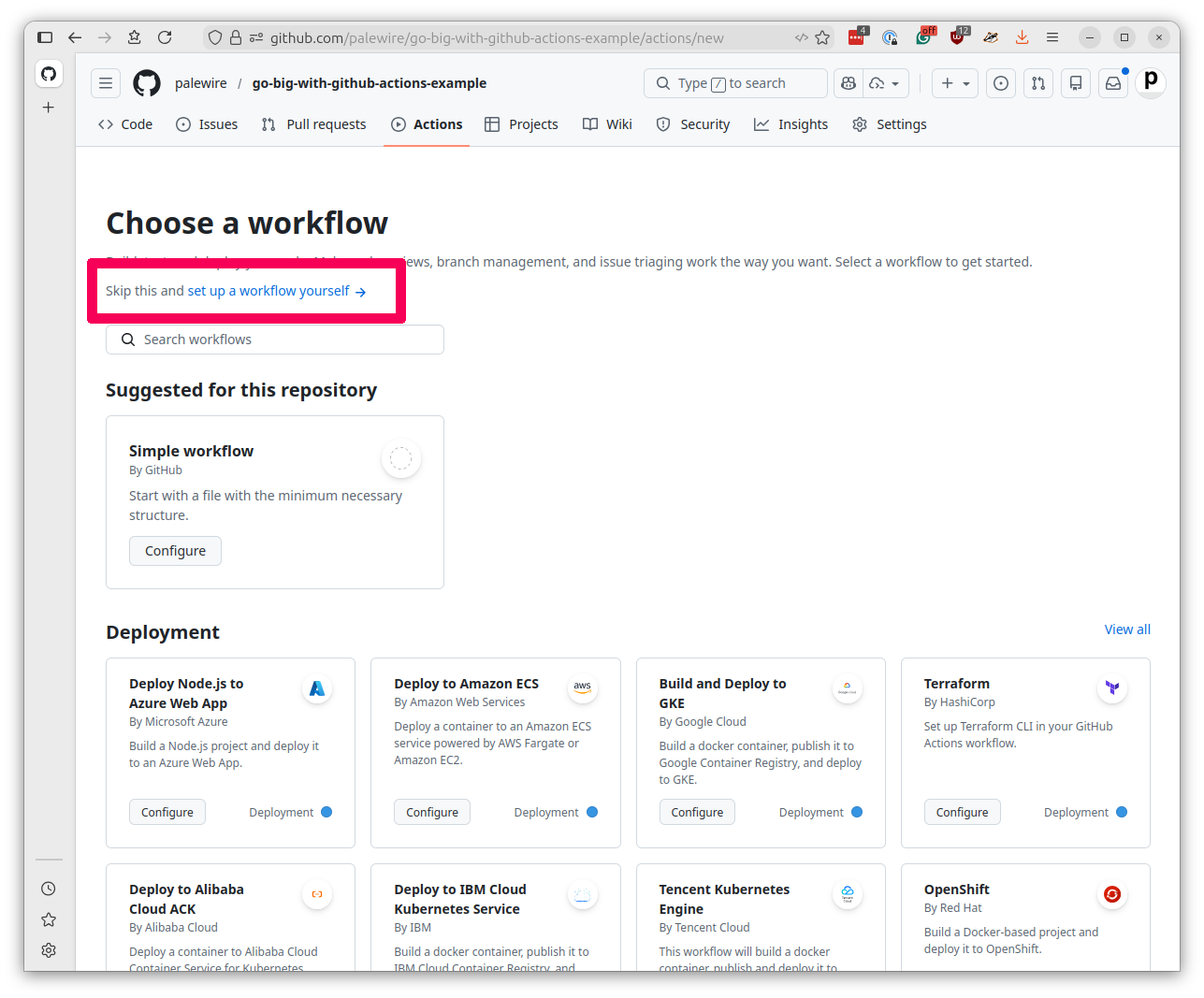
Task: Click Configure for Simple workflow
Action: tap(175, 551)
